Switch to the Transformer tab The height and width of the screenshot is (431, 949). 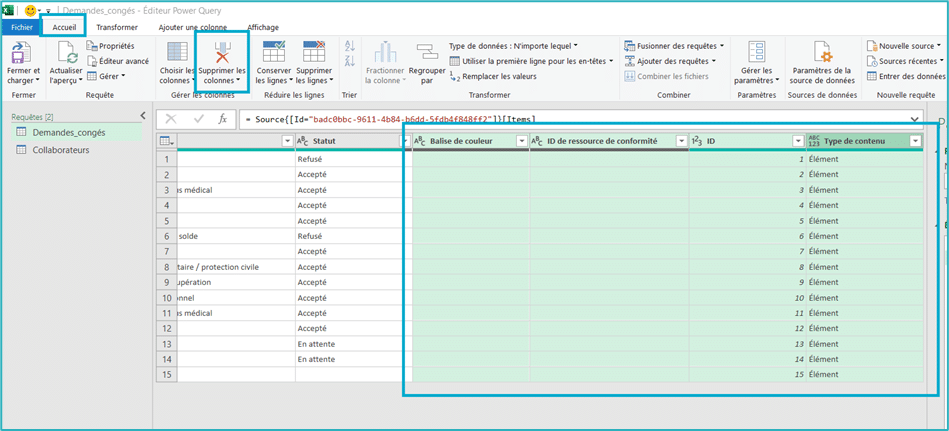point(117,27)
